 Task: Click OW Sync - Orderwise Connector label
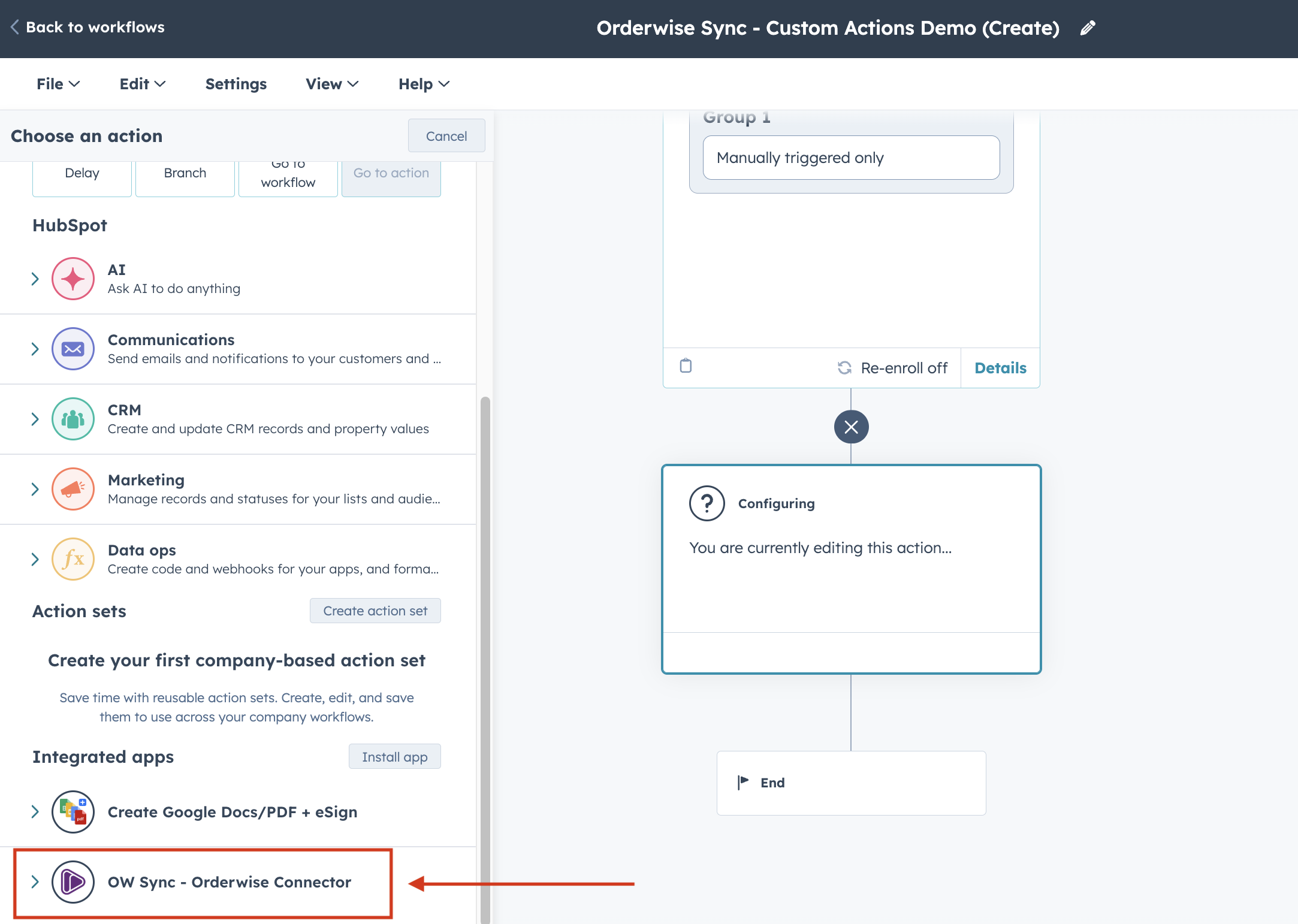230,882
